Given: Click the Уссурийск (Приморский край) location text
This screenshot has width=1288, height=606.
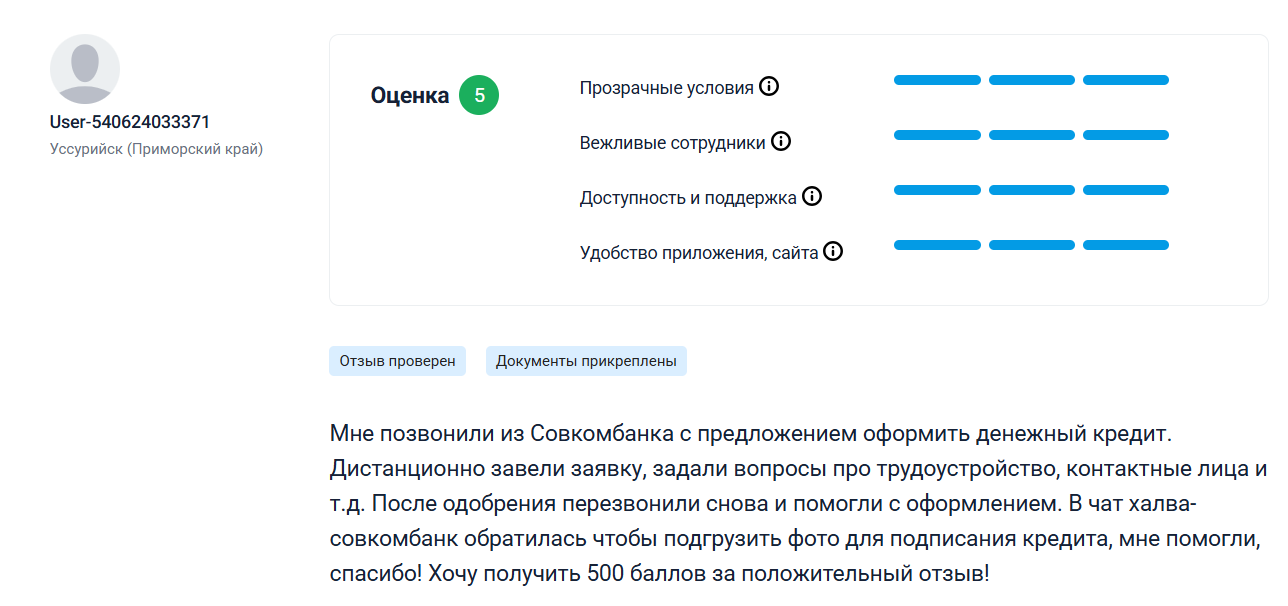Looking at the screenshot, I should point(156,150).
